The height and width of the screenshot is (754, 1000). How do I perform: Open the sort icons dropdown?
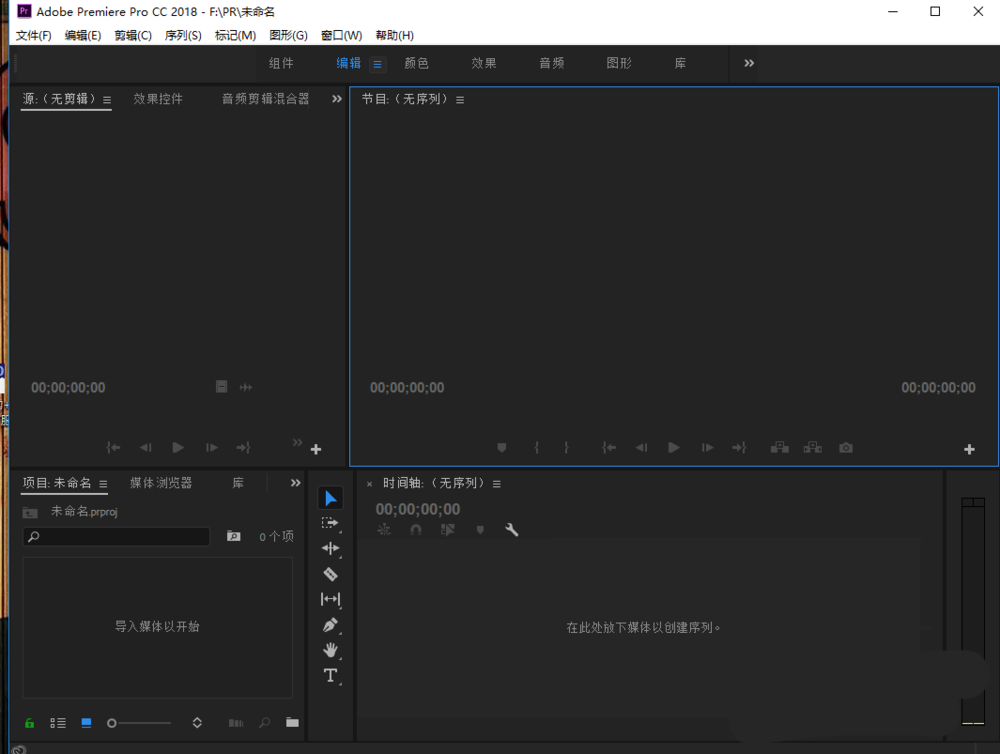click(197, 723)
